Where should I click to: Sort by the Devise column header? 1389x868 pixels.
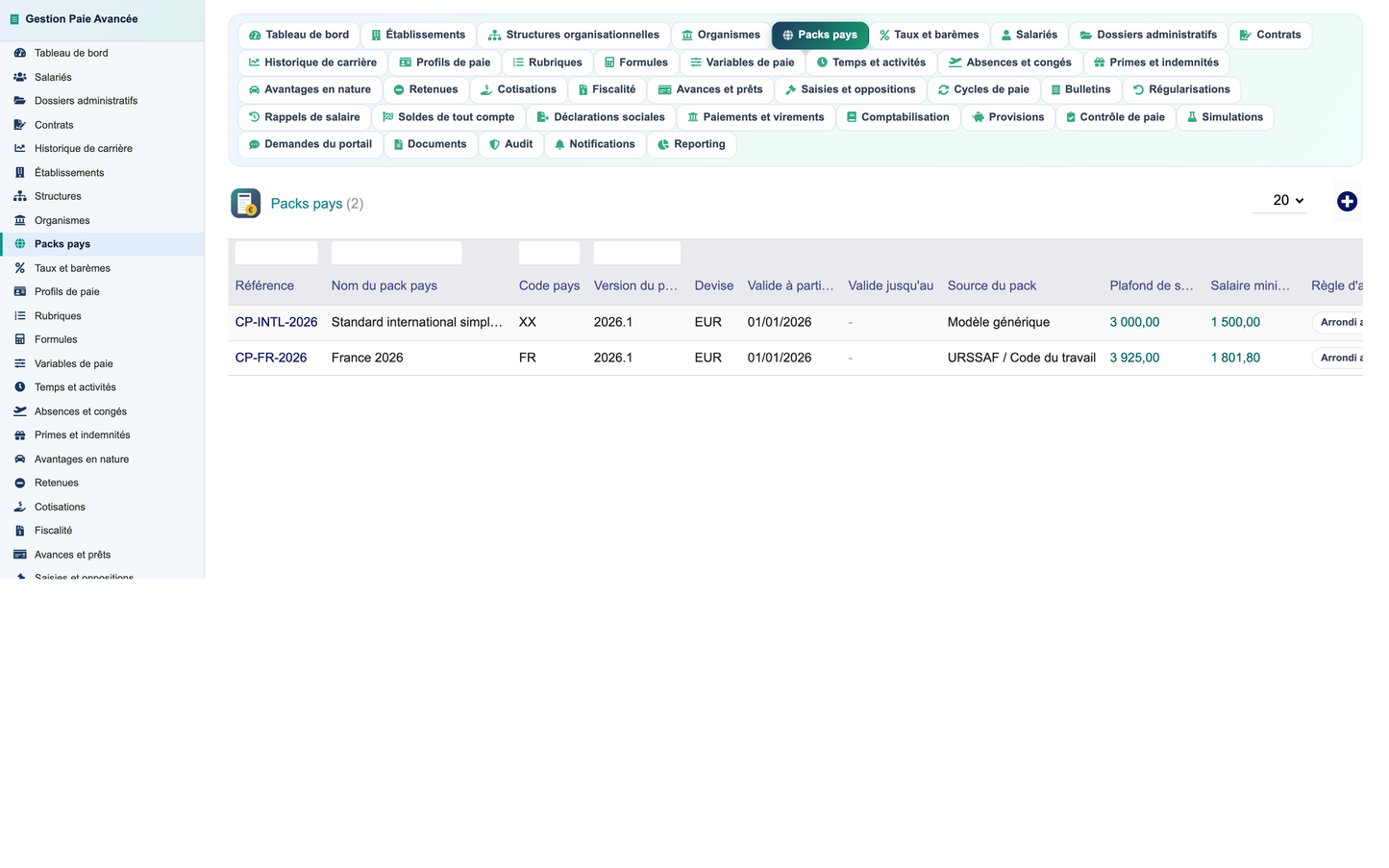click(713, 285)
